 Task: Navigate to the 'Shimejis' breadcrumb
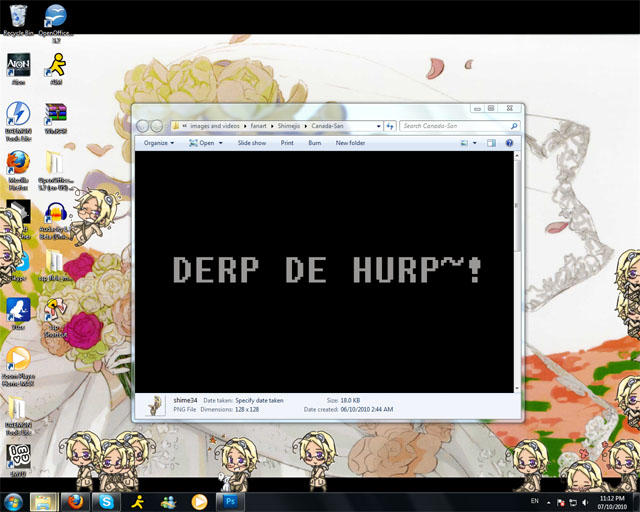tap(289, 126)
